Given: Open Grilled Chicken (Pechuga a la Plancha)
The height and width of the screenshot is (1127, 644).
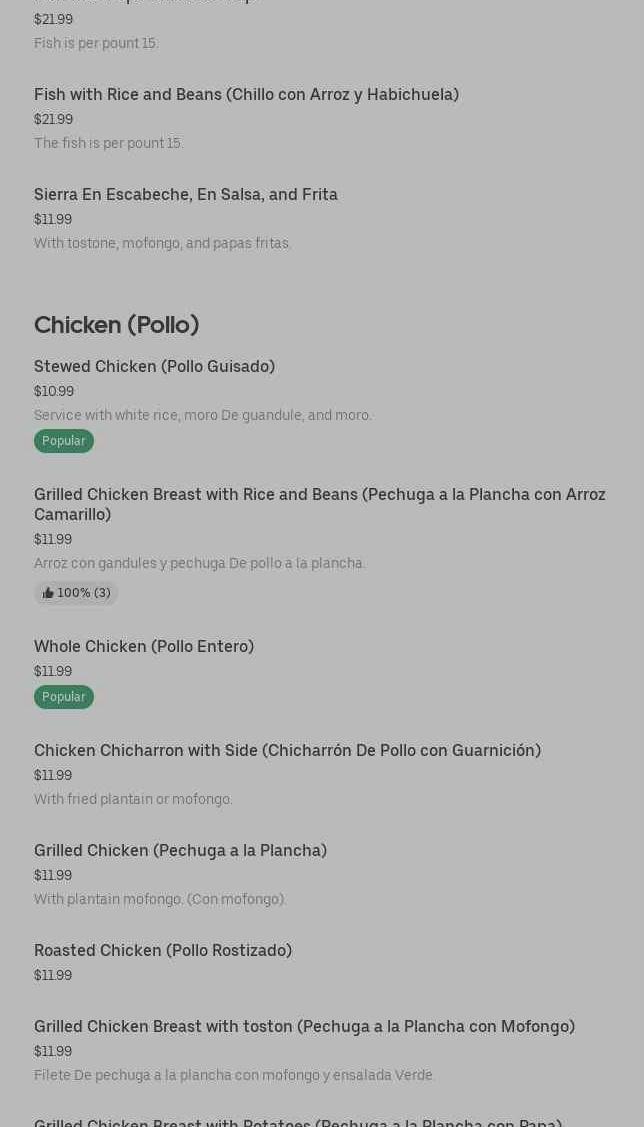Looking at the screenshot, I should point(180,850).
